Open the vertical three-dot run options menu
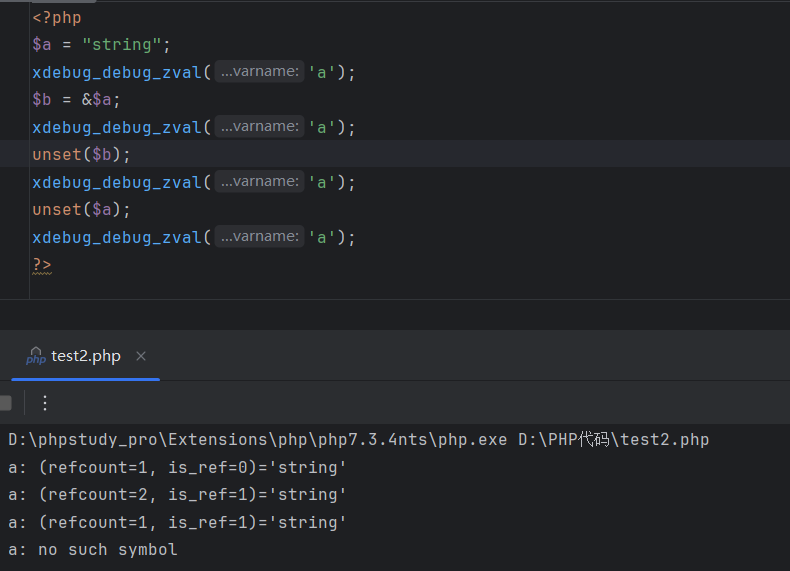Viewport: 790px width, 571px height. pyautogui.click(x=44, y=403)
